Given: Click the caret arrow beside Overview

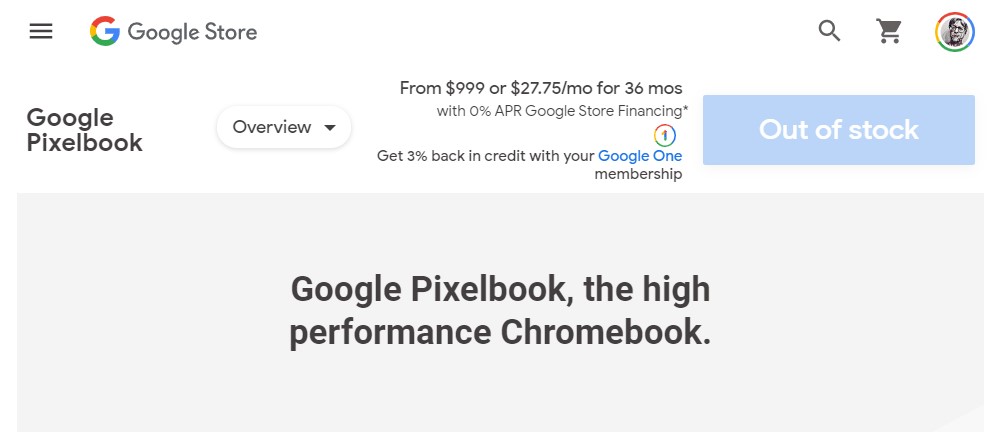Looking at the screenshot, I should tap(330, 128).
